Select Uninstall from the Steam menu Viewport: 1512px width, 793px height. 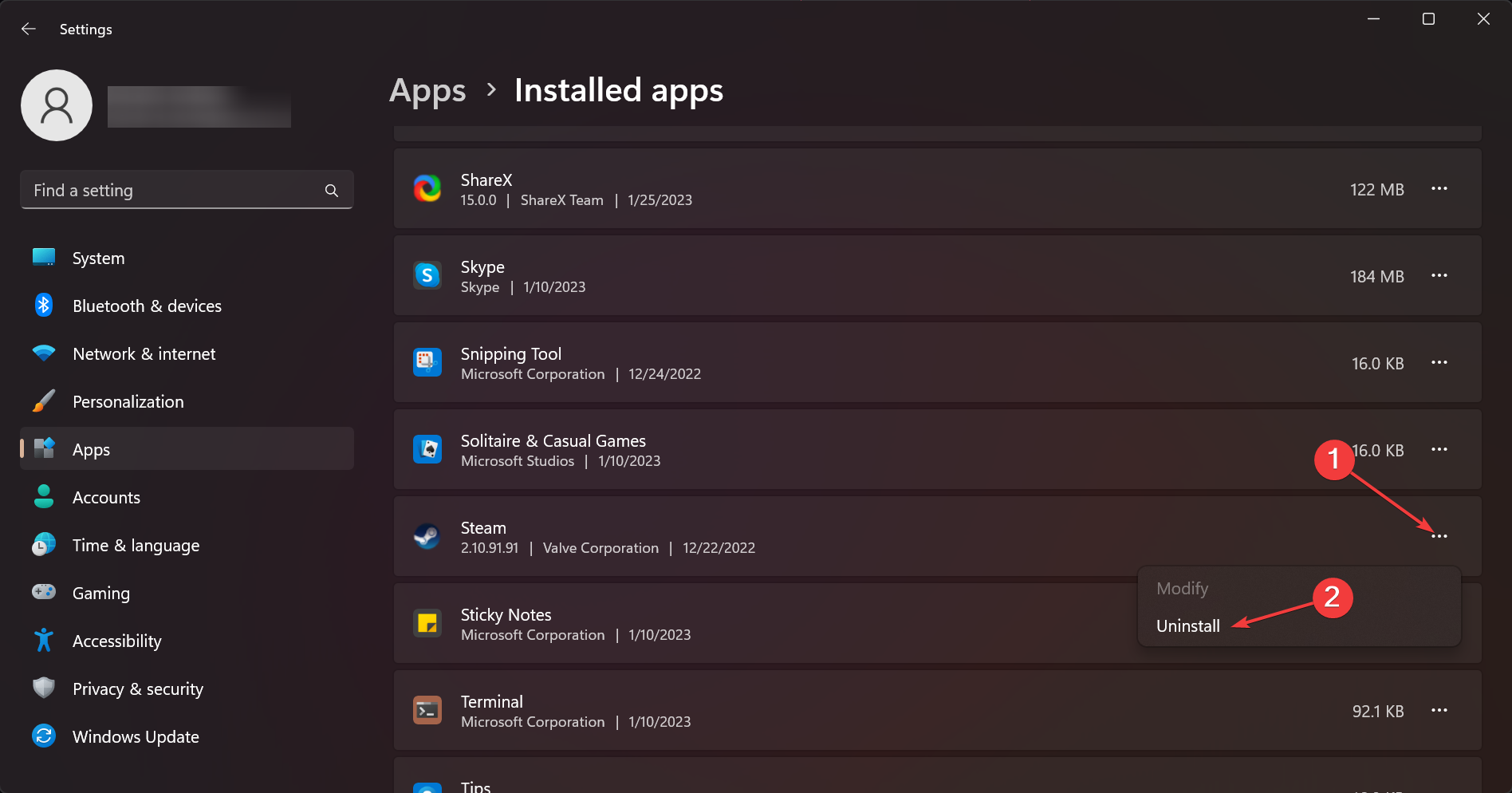click(x=1188, y=626)
